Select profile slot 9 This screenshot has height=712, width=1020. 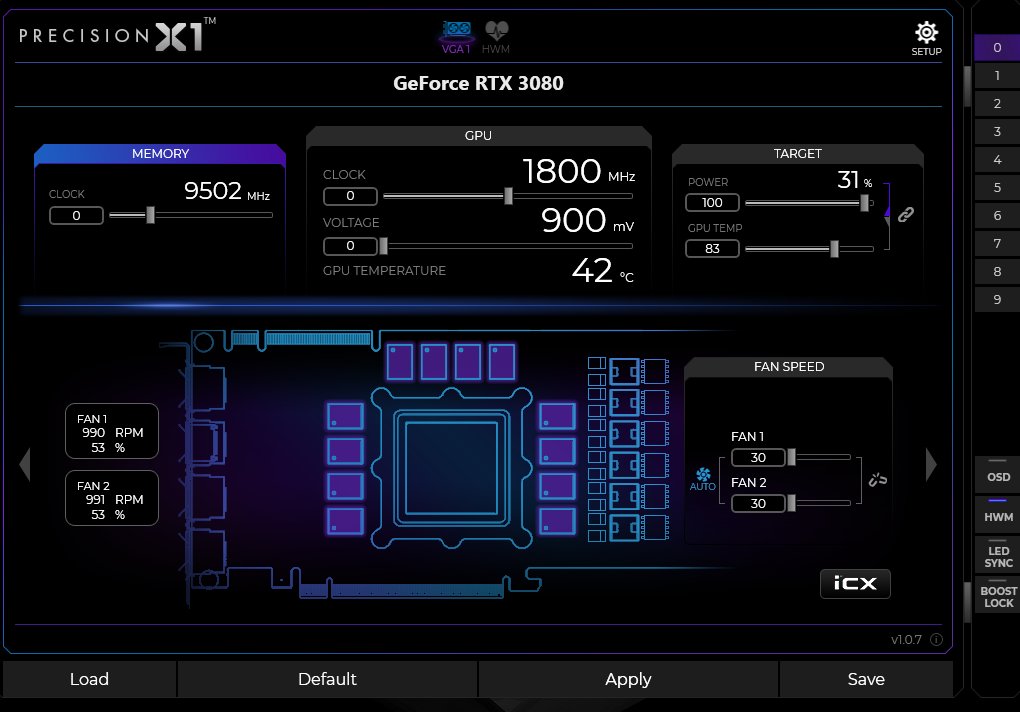tap(997, 299)
